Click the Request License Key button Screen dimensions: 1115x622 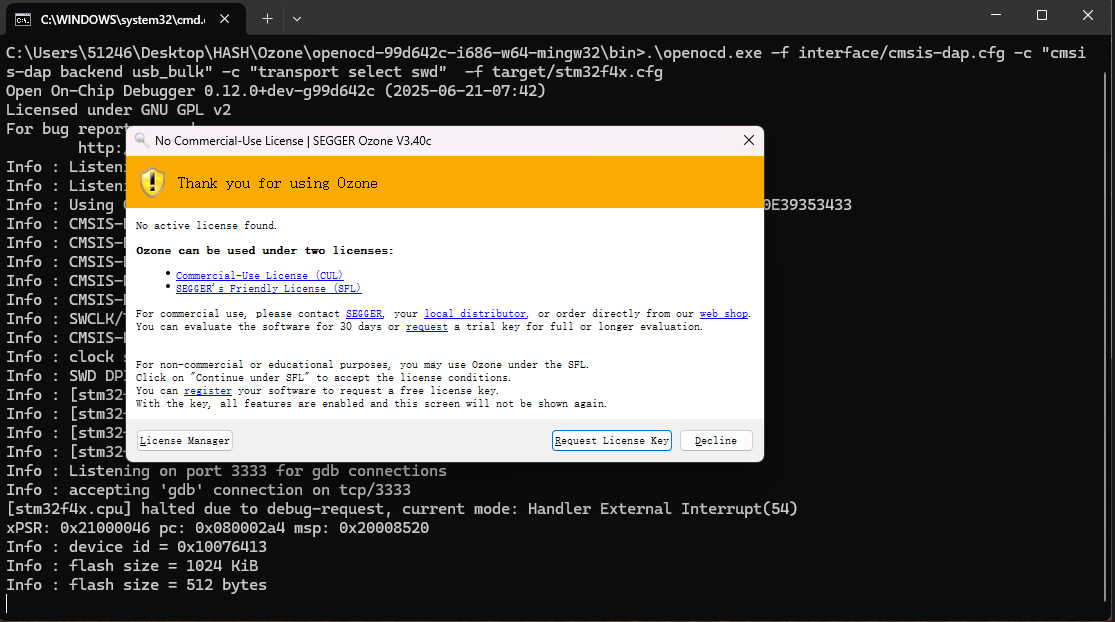pyautogui.click(x=611, y=441)
